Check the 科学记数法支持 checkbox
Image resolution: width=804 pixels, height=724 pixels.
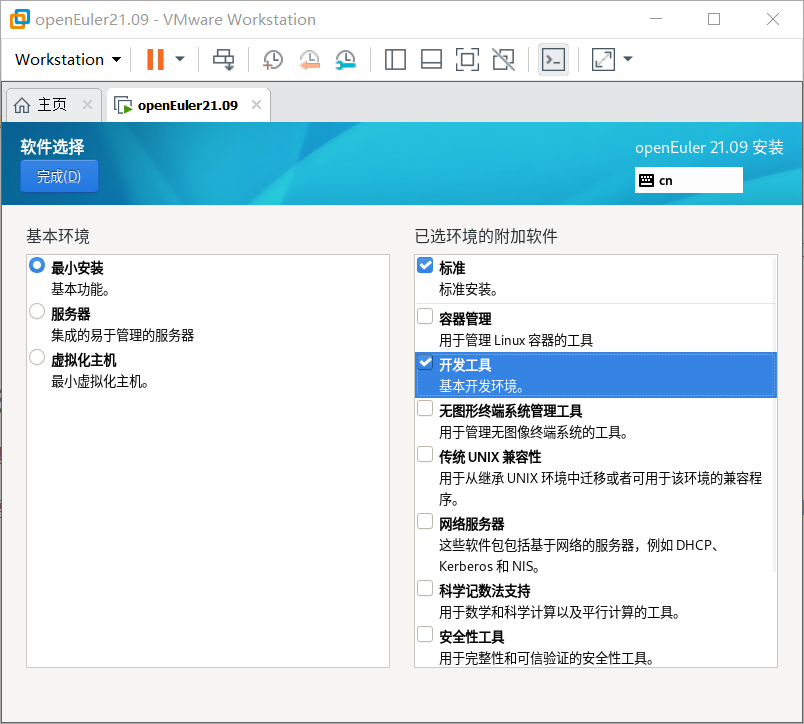(x=425, y=588)
